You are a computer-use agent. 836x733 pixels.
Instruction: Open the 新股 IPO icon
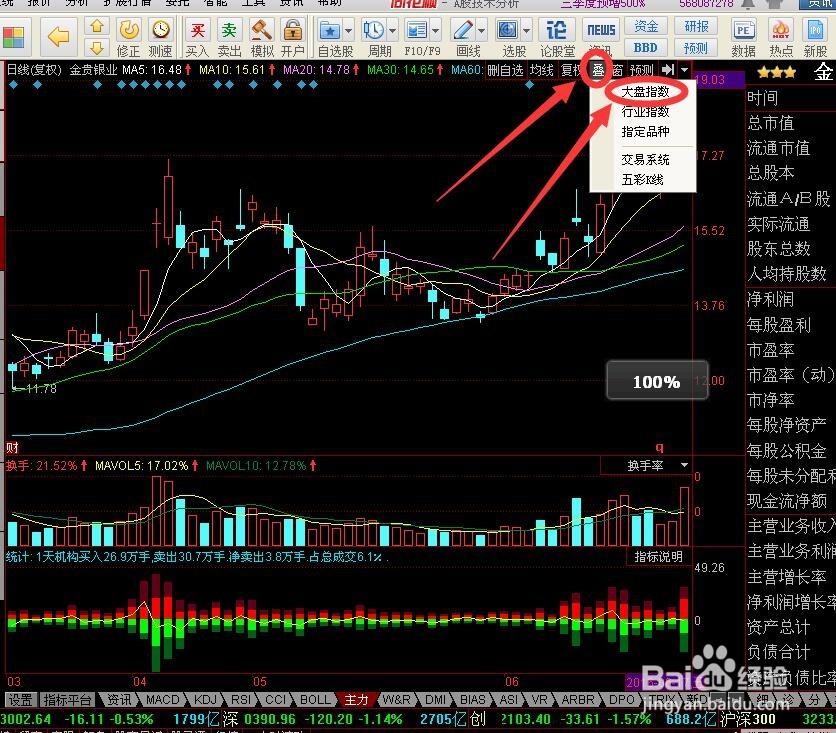pyautogui.click(x=815, y=38)
